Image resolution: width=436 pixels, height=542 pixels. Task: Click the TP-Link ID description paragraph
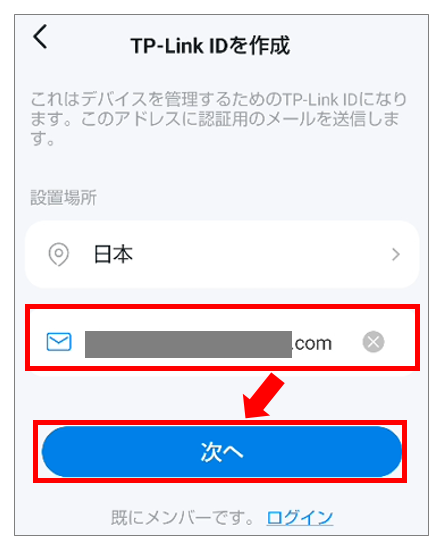[x=219, y=119]
